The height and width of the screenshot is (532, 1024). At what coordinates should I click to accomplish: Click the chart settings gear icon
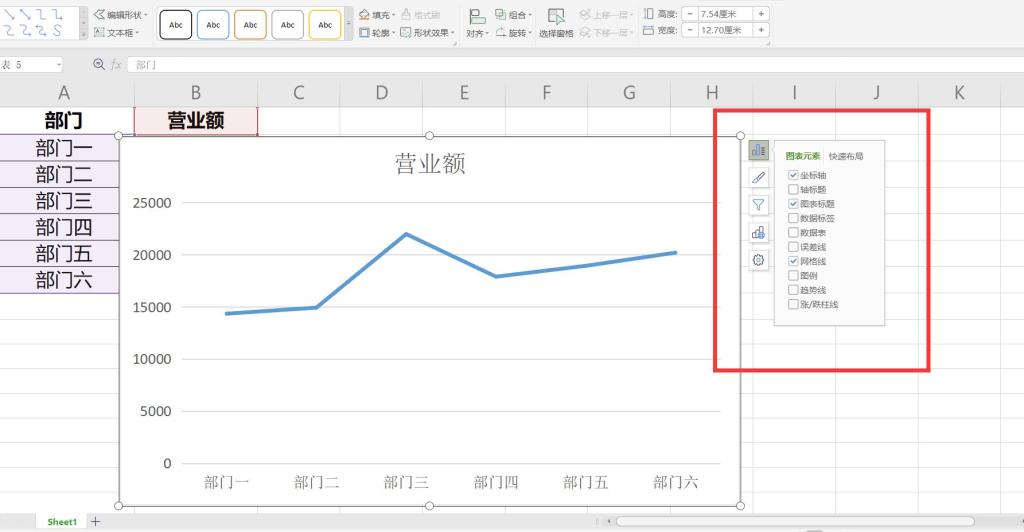[758, 260]
